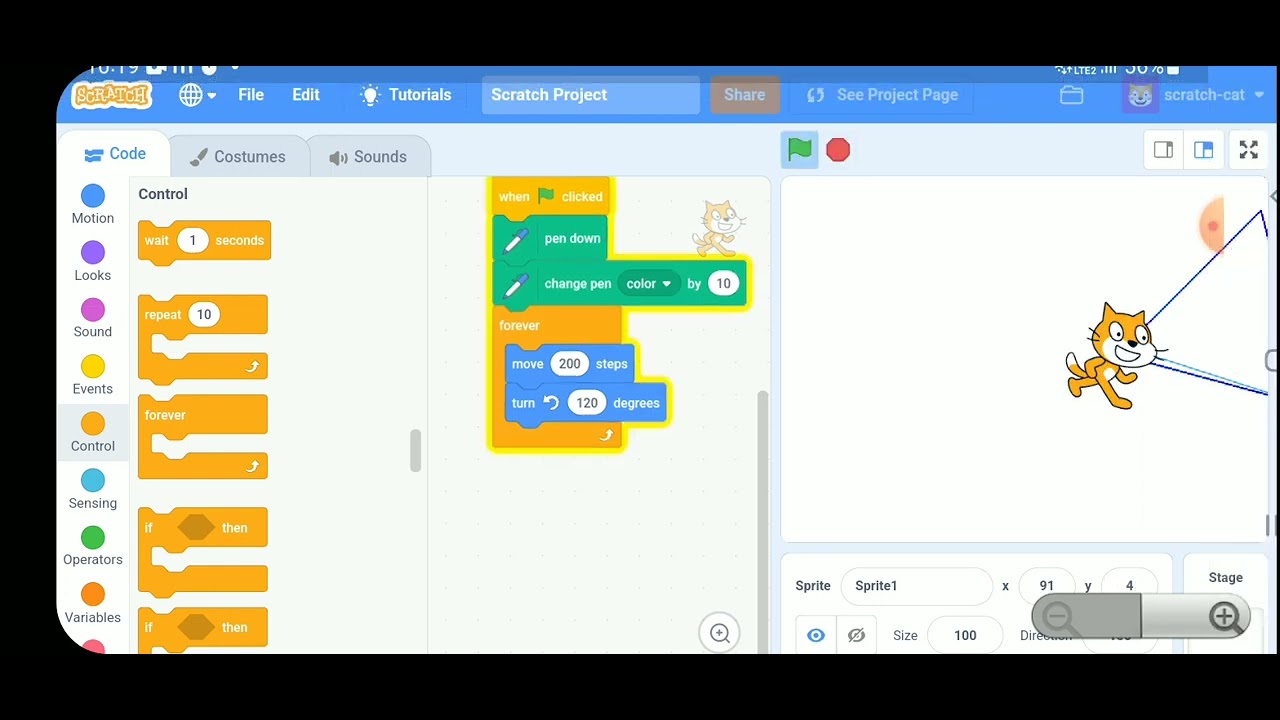Select the Control block category
The height and width of the screenshot is (720, 1280).
93,433
